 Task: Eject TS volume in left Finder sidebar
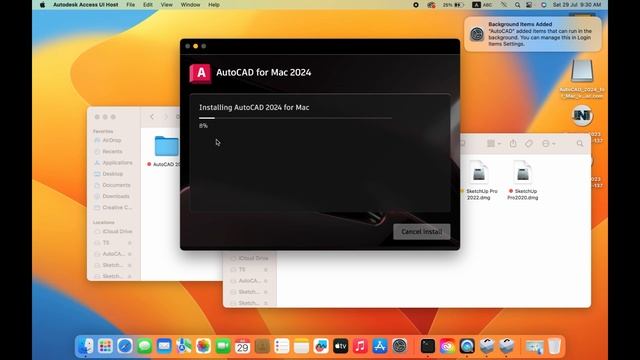point(130,243)
